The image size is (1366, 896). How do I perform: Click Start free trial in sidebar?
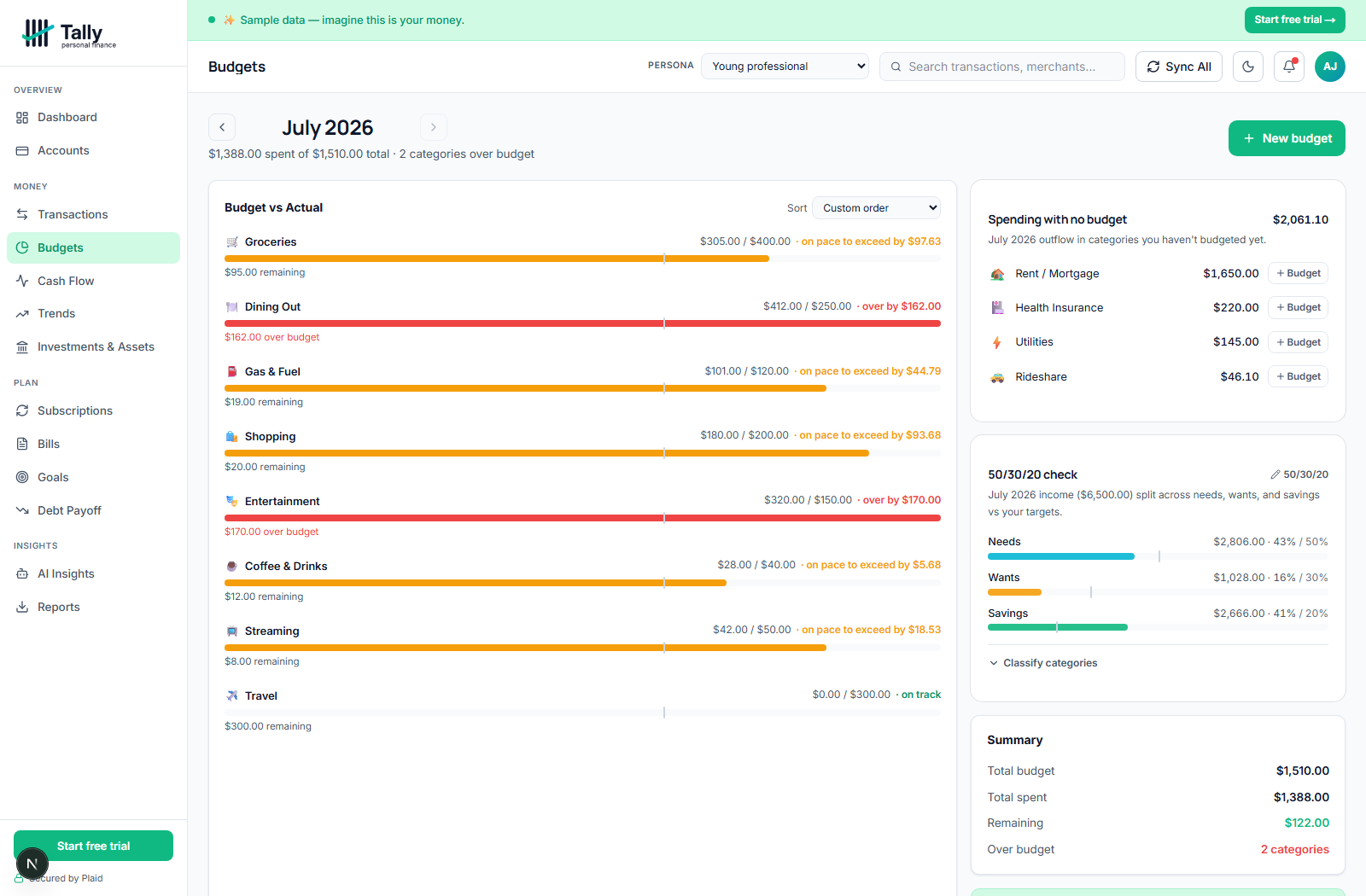[94, 846]
